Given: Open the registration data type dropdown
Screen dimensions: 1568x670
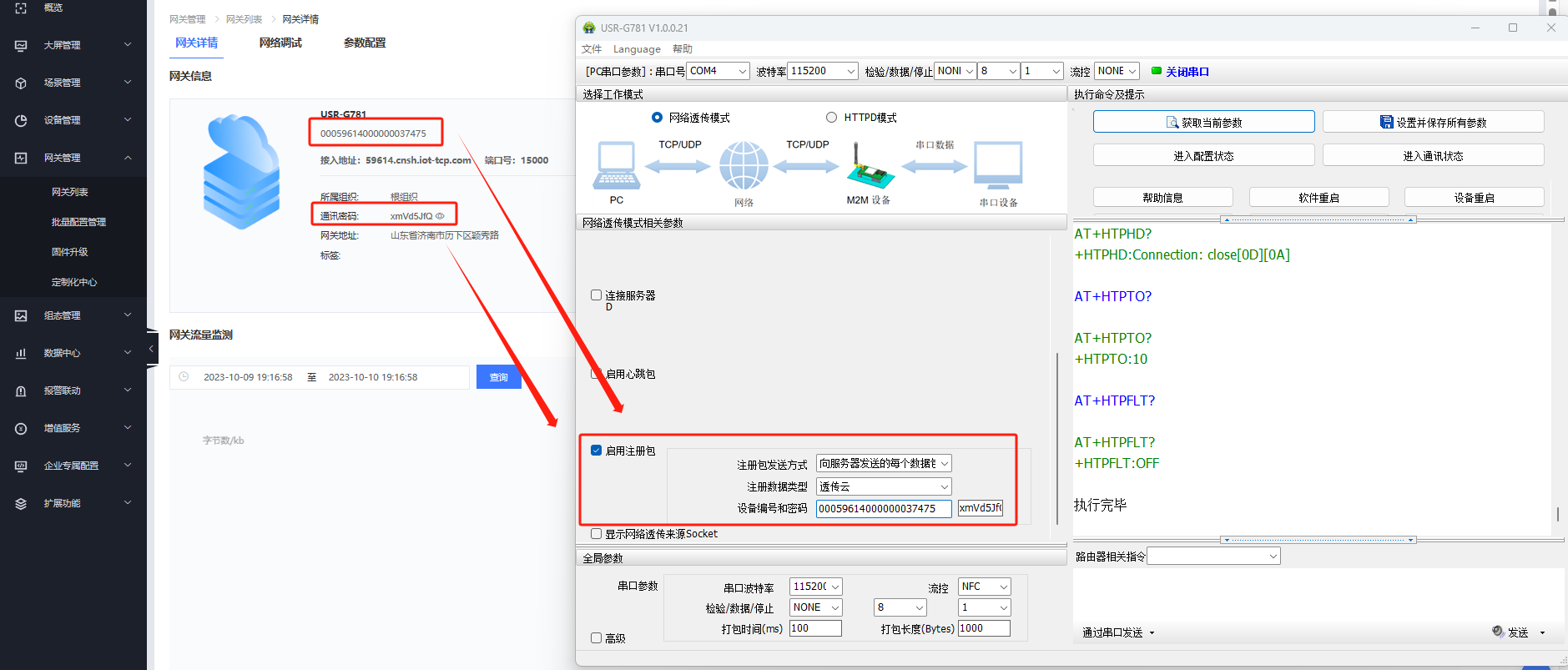Looking at the screenshot, I should (884, 486).
